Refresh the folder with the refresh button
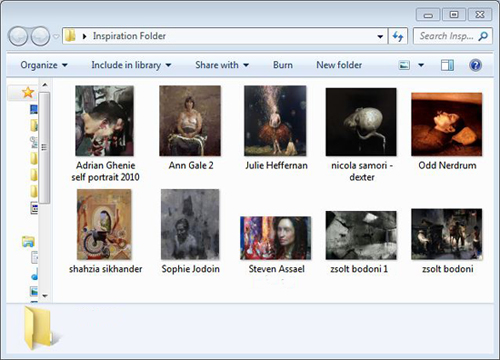The width and height of the screenshot is (500, 360). point(398,36)
